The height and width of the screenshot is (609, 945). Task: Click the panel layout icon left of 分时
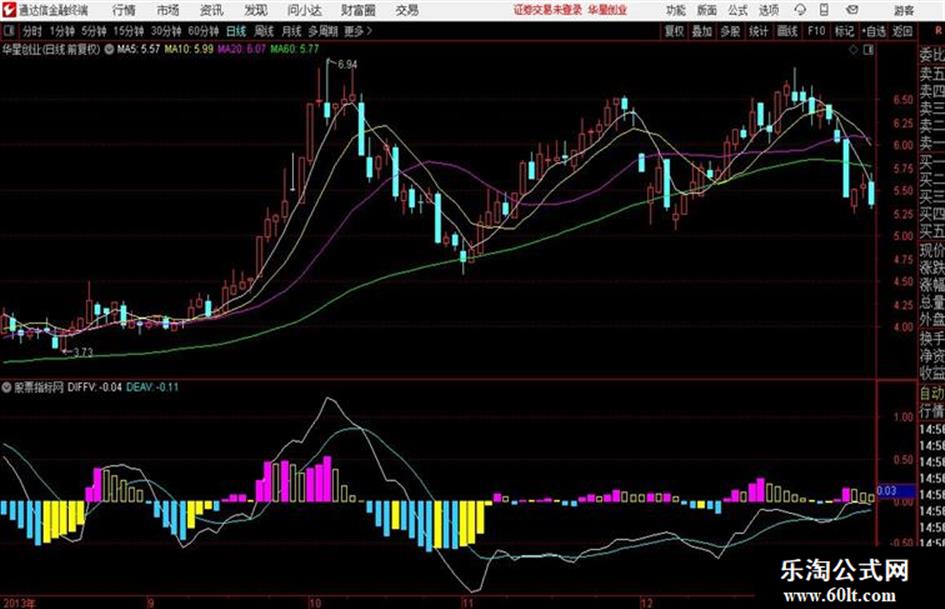point(8,31)
